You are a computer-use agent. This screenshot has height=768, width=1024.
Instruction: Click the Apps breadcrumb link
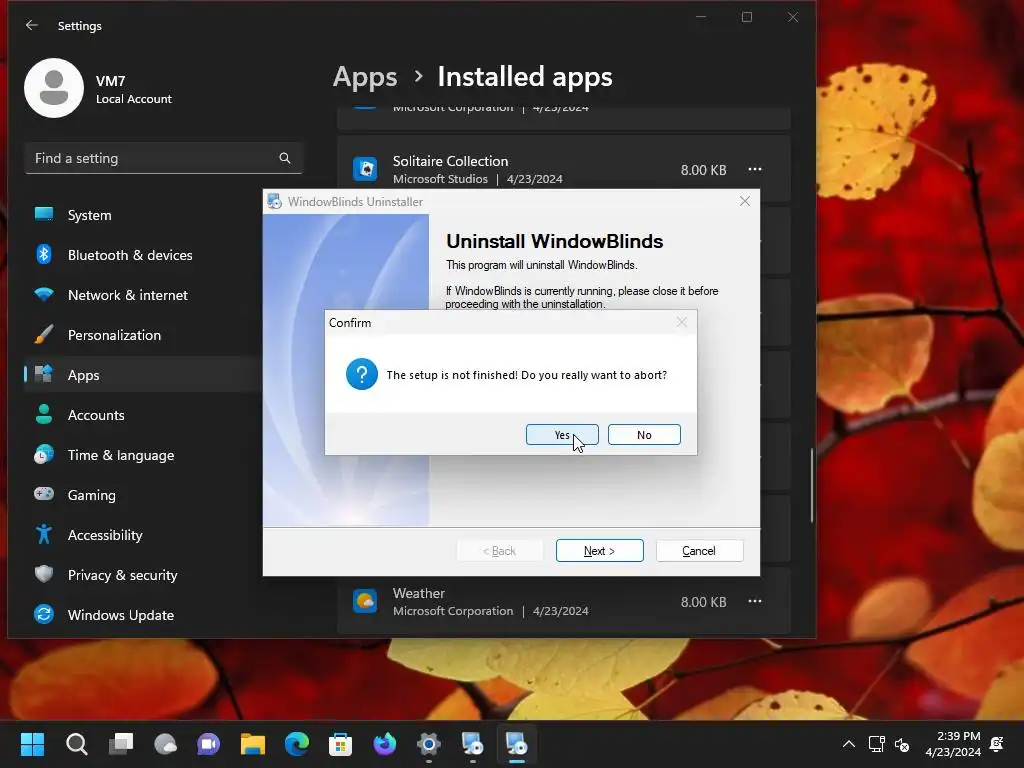(365, 77)
